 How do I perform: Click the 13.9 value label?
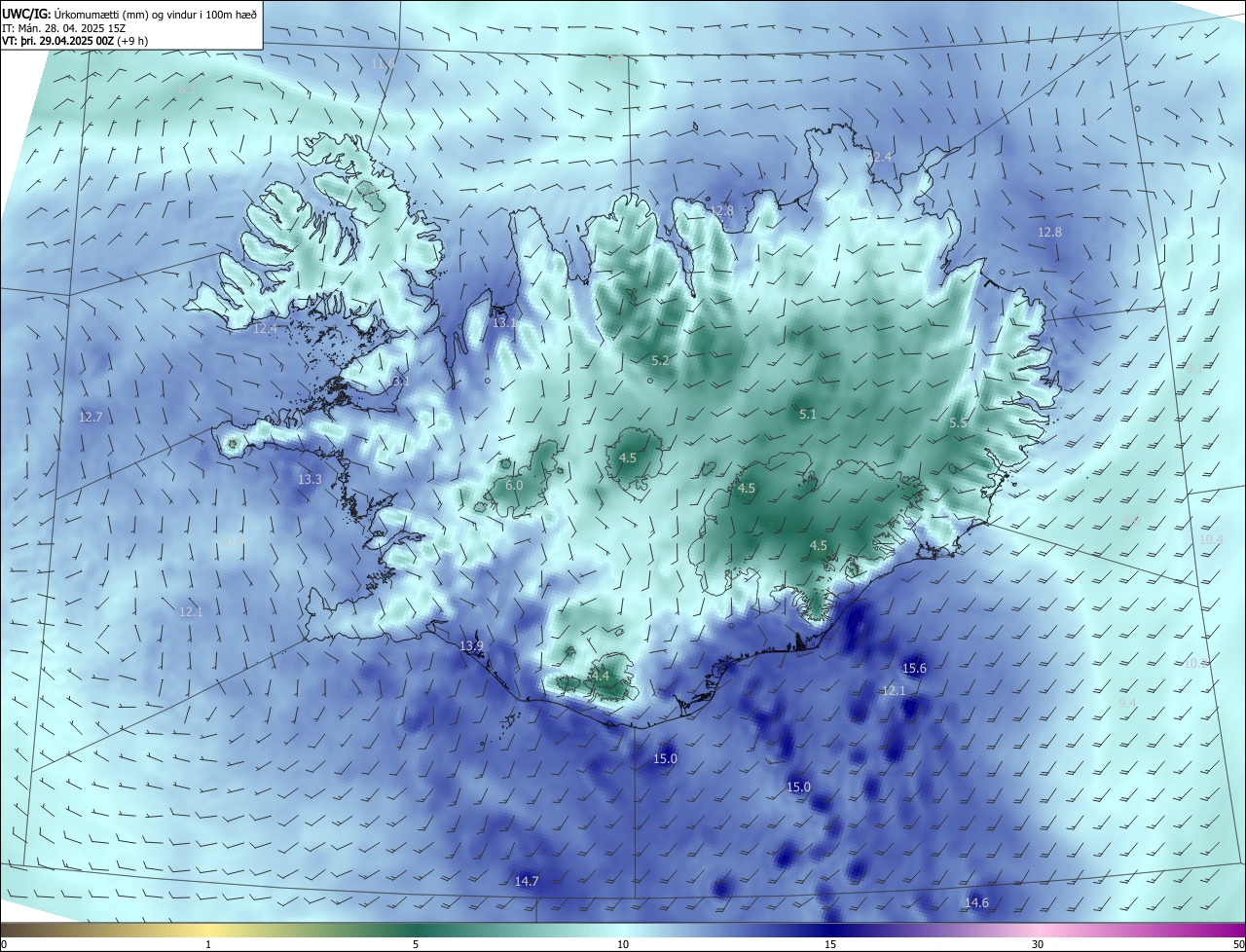[x=471, y=646]
